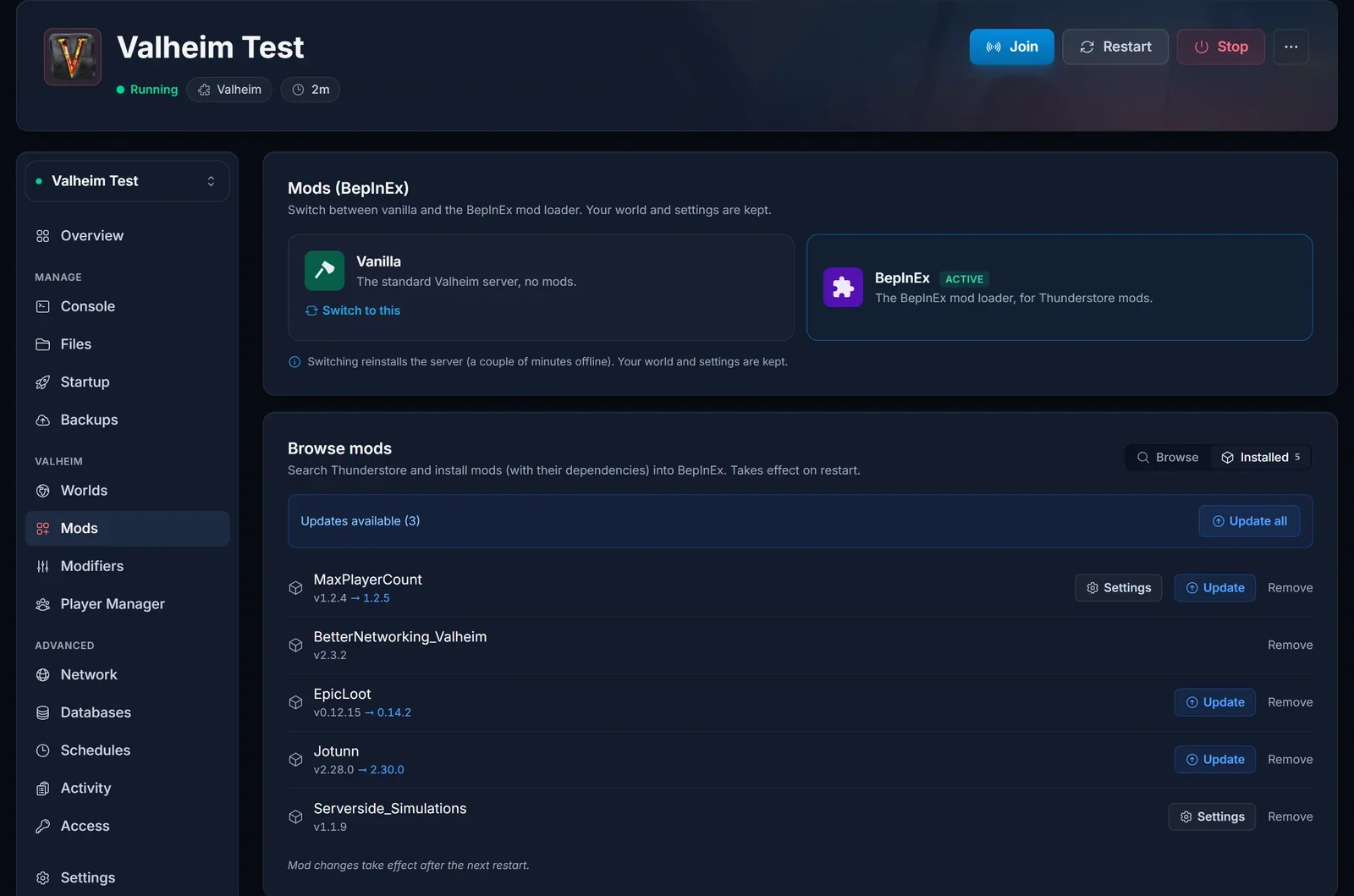Remove BetterNetworking_Valheim mod
This screenshot has height=896, width=1354.
1290,646
